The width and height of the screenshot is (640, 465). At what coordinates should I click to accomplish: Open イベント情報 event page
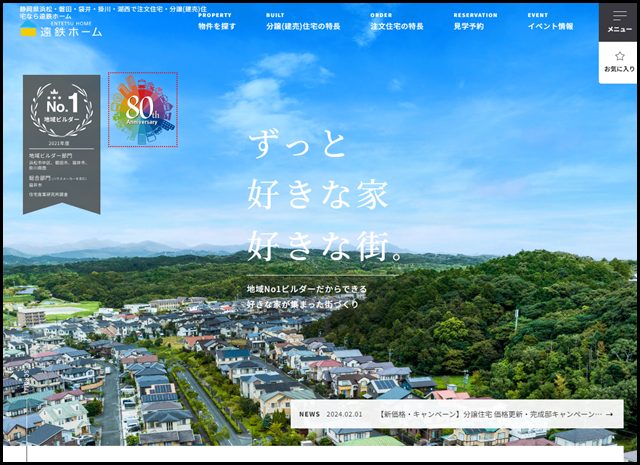tap(550, 22)
